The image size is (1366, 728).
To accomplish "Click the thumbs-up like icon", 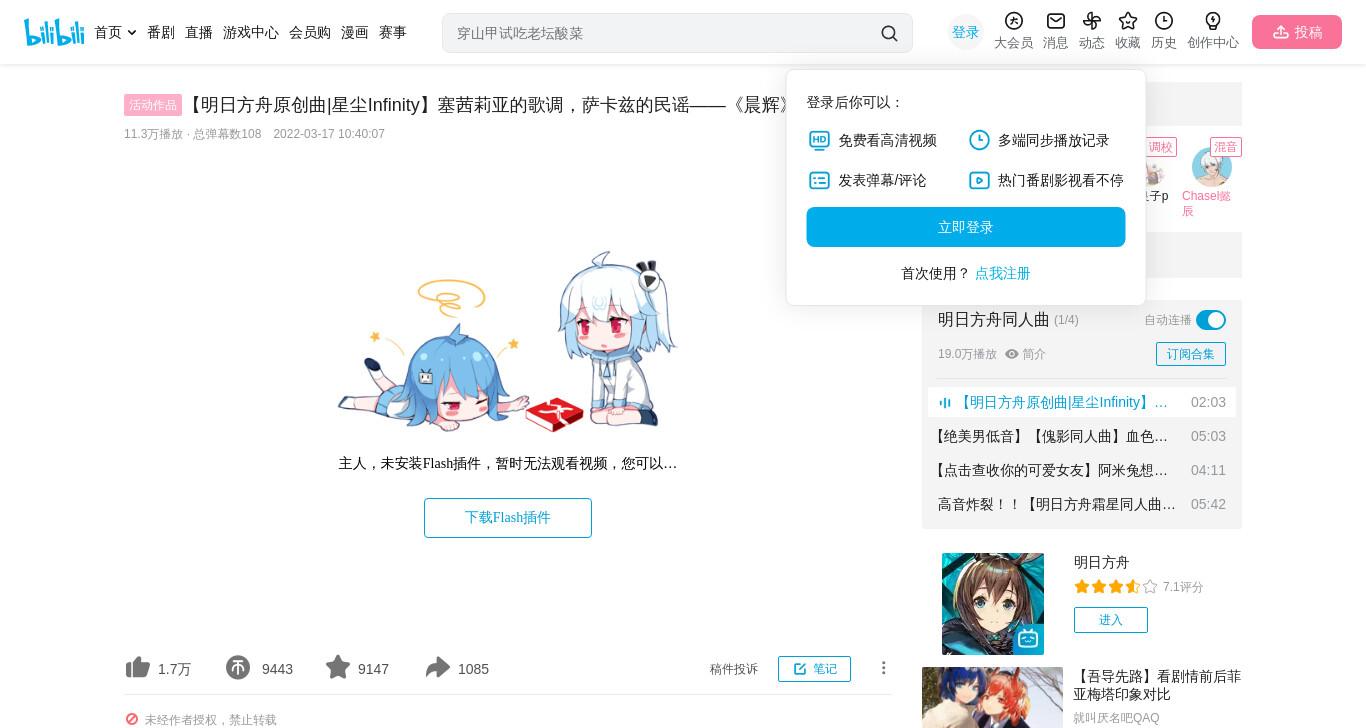I will (138, 668).
